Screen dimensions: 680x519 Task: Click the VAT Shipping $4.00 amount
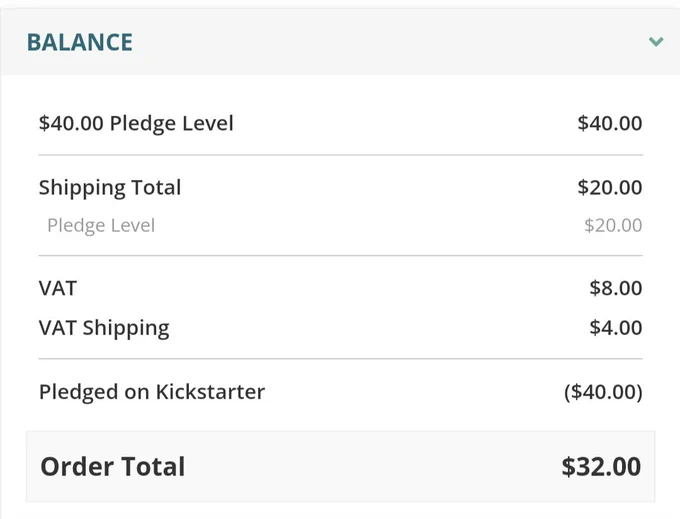616,327
